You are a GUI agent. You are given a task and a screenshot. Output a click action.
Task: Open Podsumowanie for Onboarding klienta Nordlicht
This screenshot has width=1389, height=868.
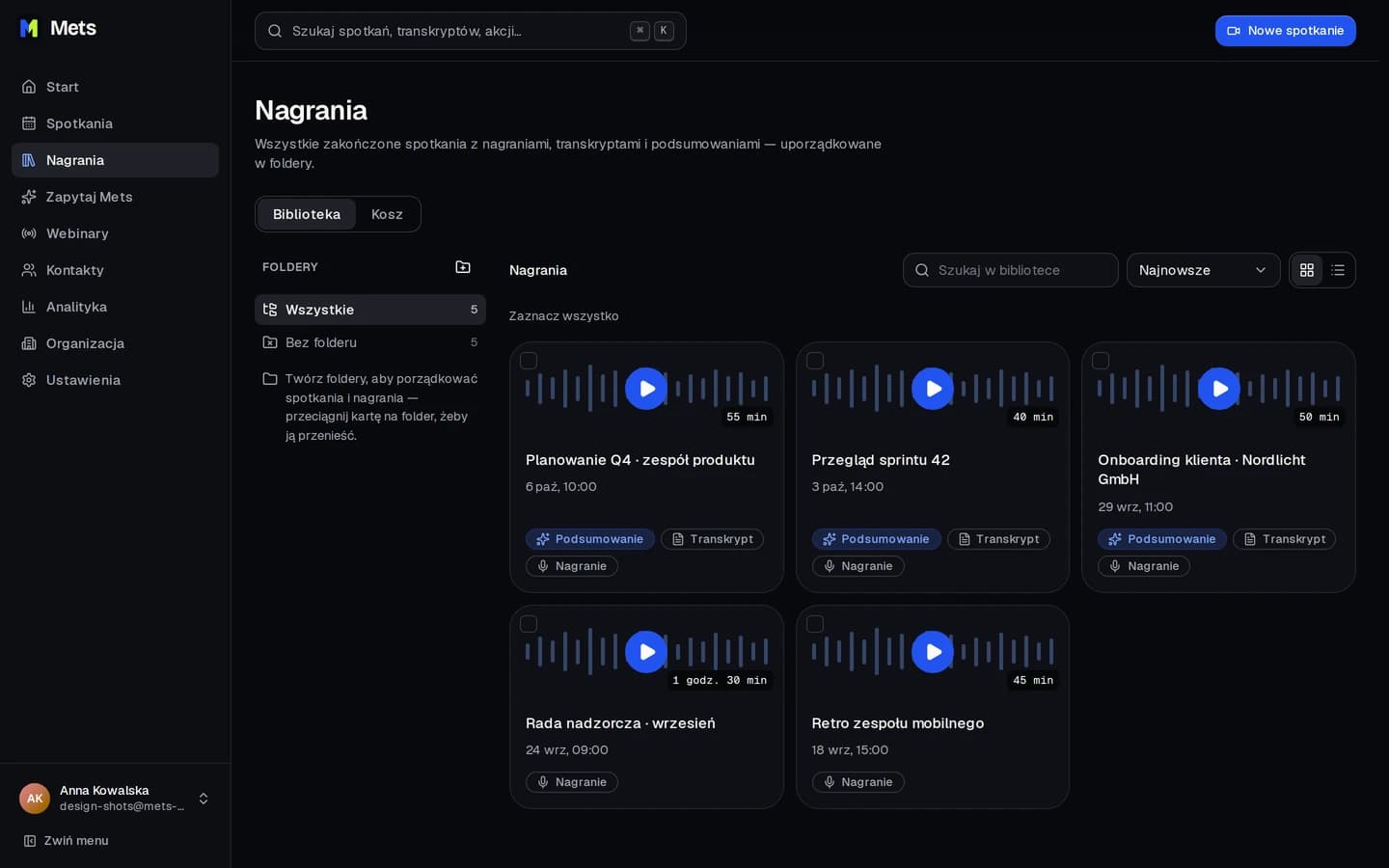pyautogui.click(x=1162, y=539)
